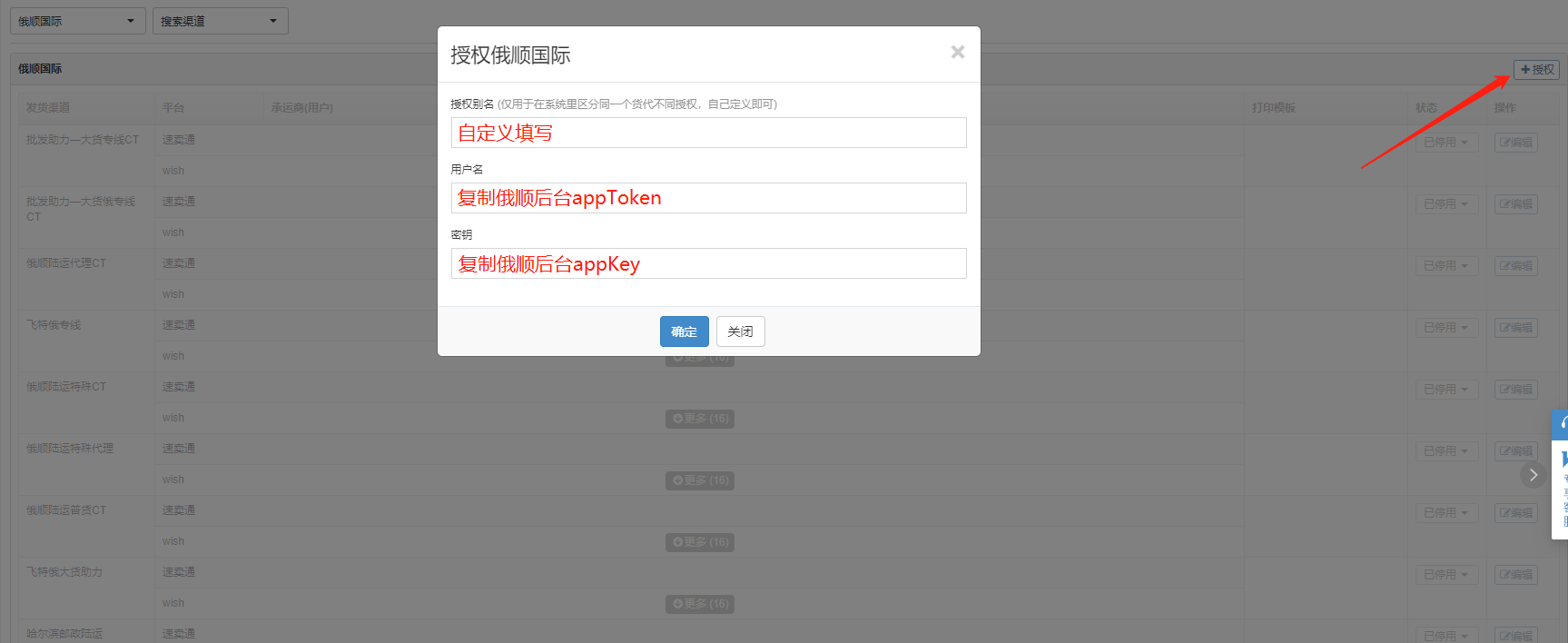The image size is (1568, 643).
Task: Open the customer service headset widget
Action: [x=1561, y=424]
